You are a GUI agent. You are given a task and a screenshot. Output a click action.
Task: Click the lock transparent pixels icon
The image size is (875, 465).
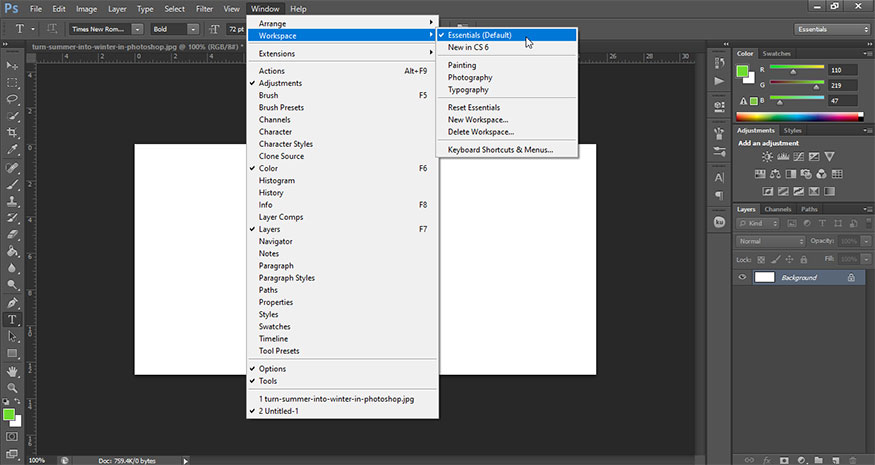tap(761, 260)
